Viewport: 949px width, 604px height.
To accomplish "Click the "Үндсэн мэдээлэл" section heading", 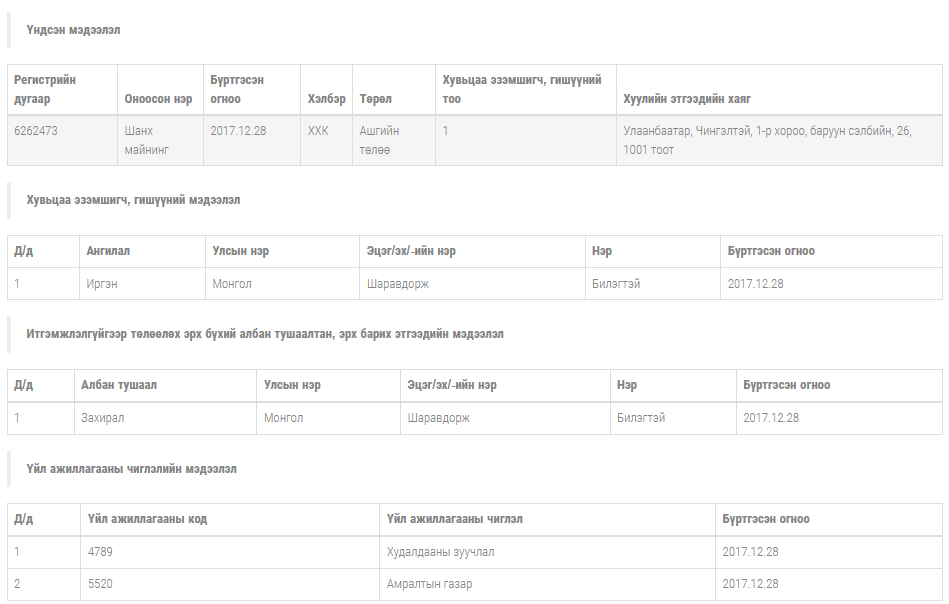I will tap(73, 30).
